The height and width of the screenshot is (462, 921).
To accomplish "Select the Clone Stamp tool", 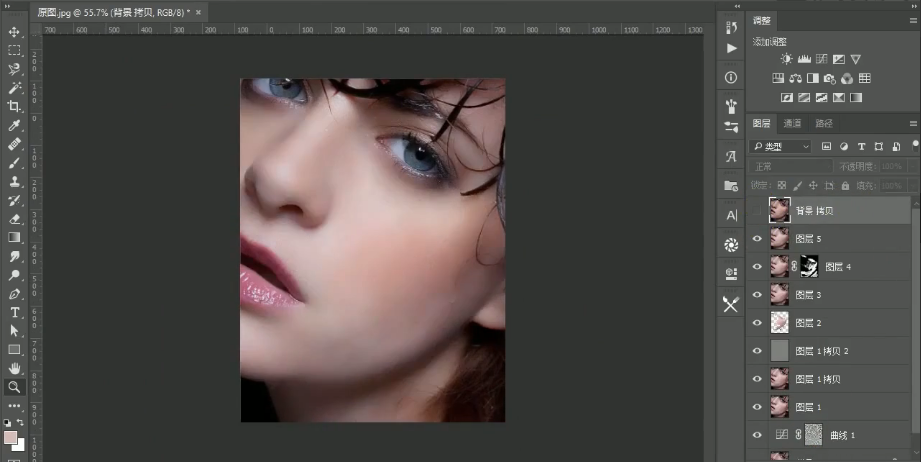I will point(14,181).
